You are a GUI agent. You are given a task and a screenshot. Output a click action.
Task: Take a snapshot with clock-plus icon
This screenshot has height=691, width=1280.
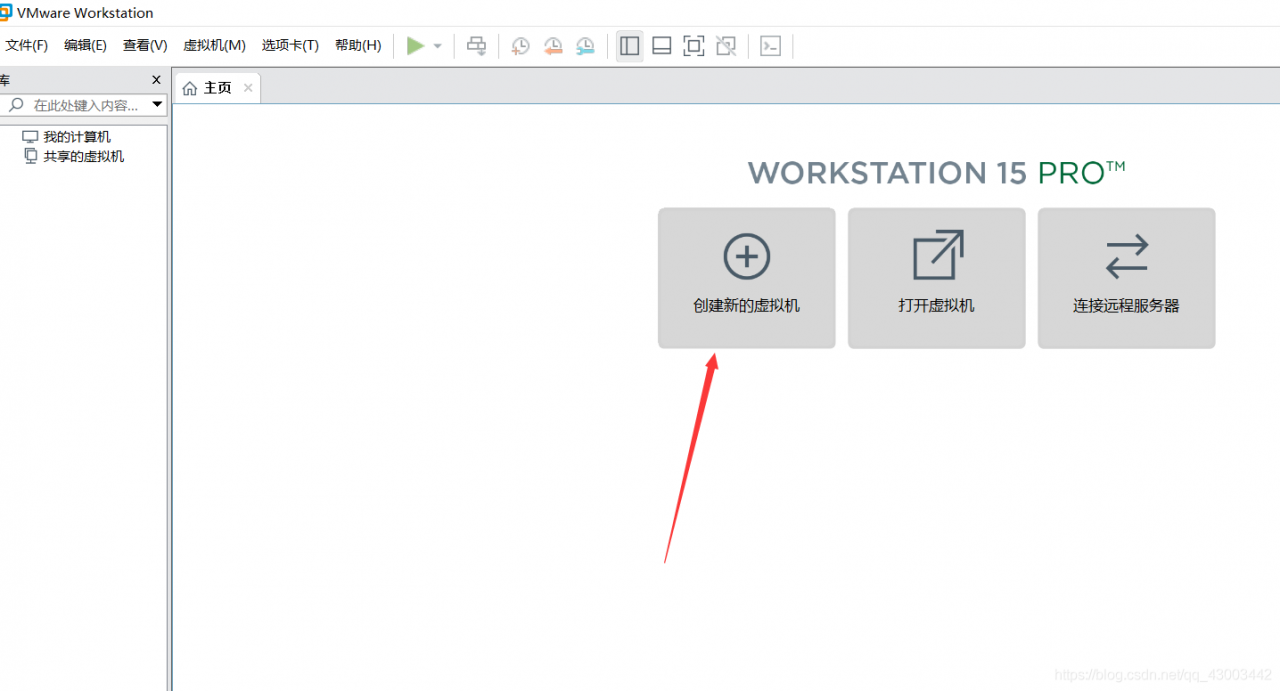520,46
